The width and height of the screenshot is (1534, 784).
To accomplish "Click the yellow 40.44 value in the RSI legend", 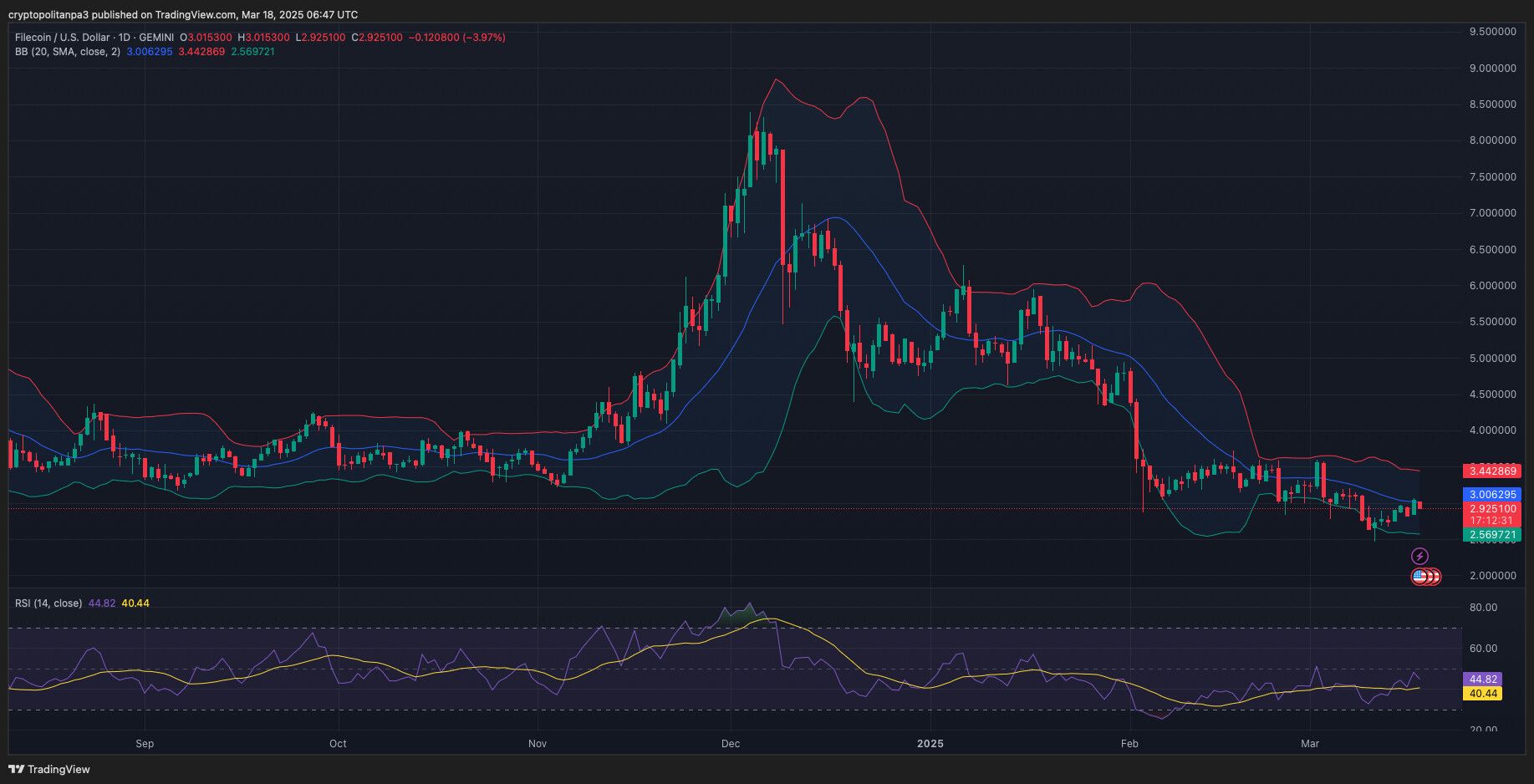I will 135,603.
